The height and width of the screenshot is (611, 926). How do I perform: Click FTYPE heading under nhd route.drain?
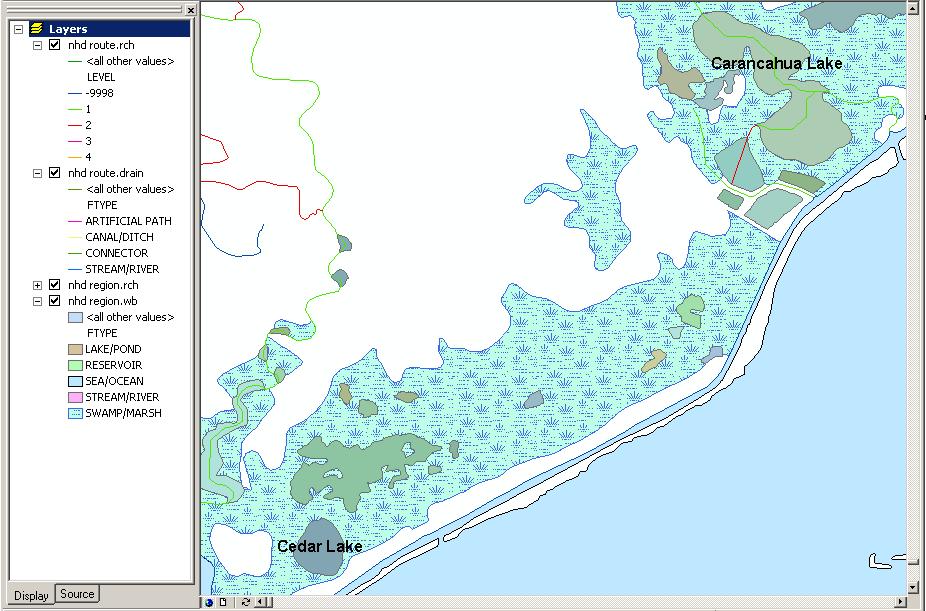click(x=102, y=205)
